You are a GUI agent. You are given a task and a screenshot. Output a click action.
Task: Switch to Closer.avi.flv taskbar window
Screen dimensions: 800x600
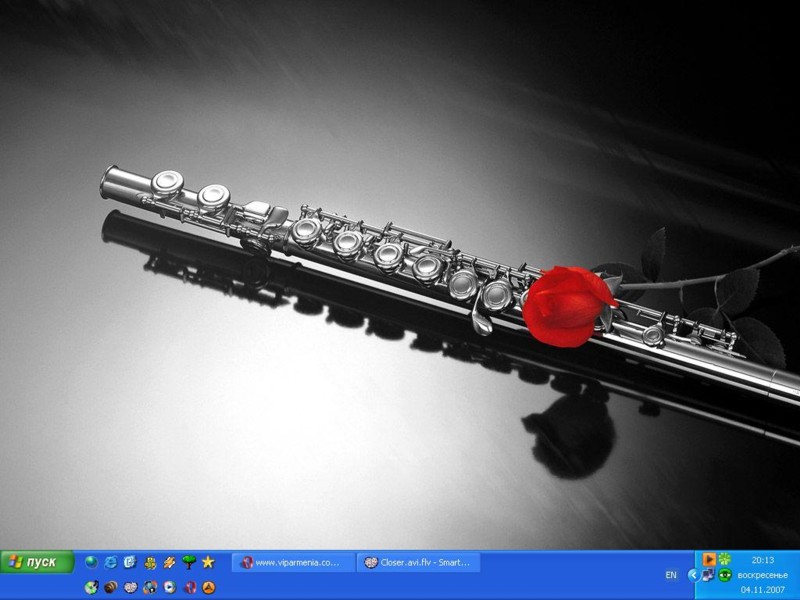click(417, 563)
